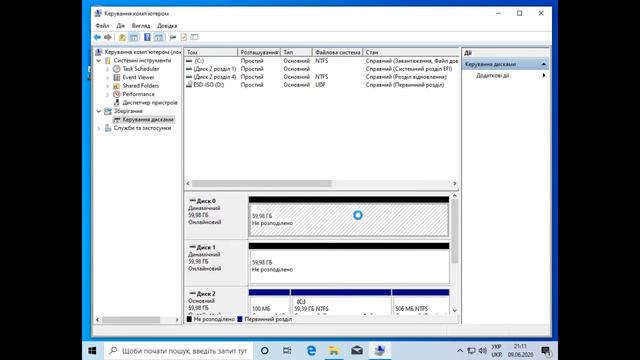Expand the Task Scheduler node arrow

108,69
